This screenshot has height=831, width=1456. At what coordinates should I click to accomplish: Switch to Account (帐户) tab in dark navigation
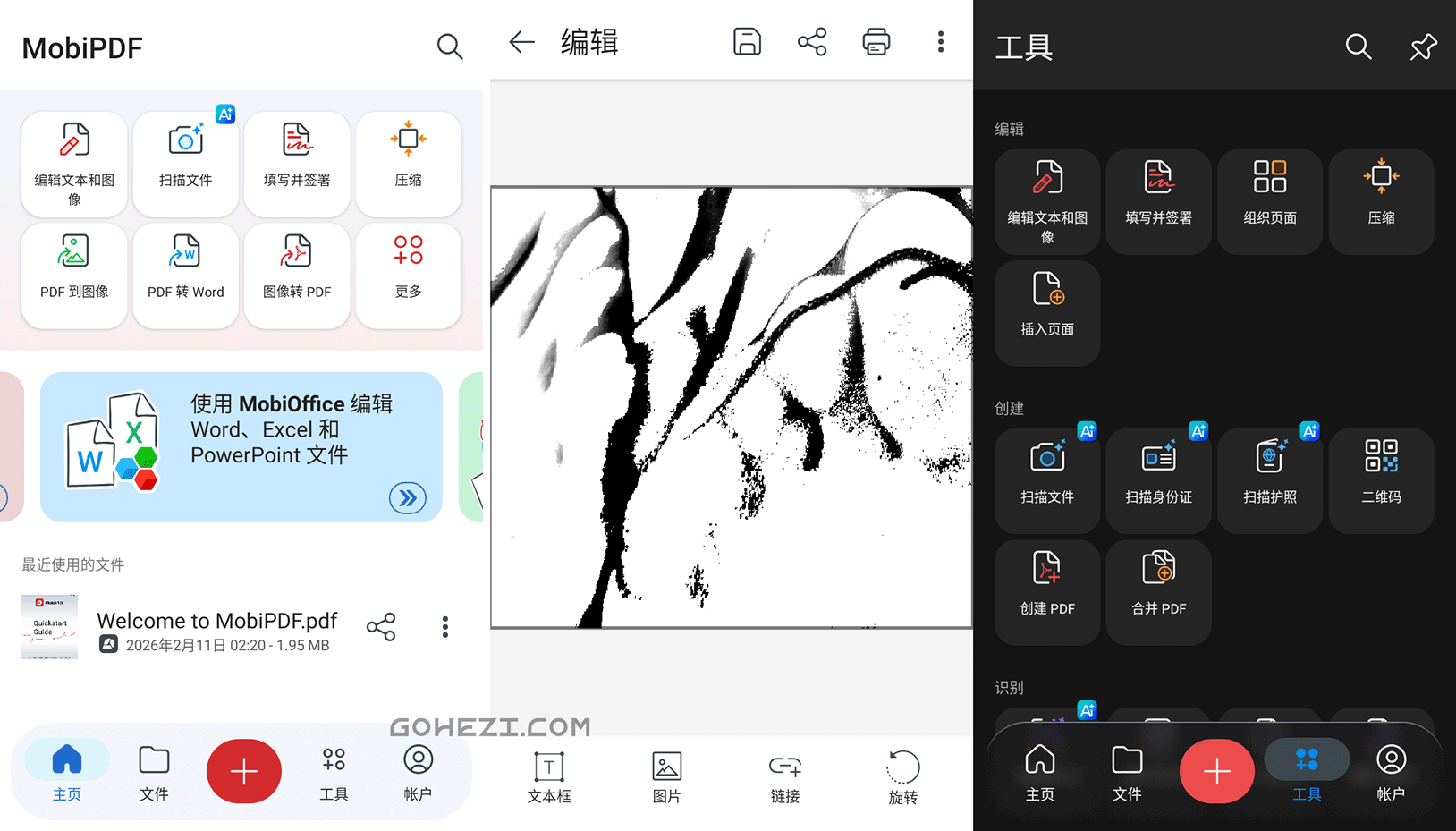1390,773
